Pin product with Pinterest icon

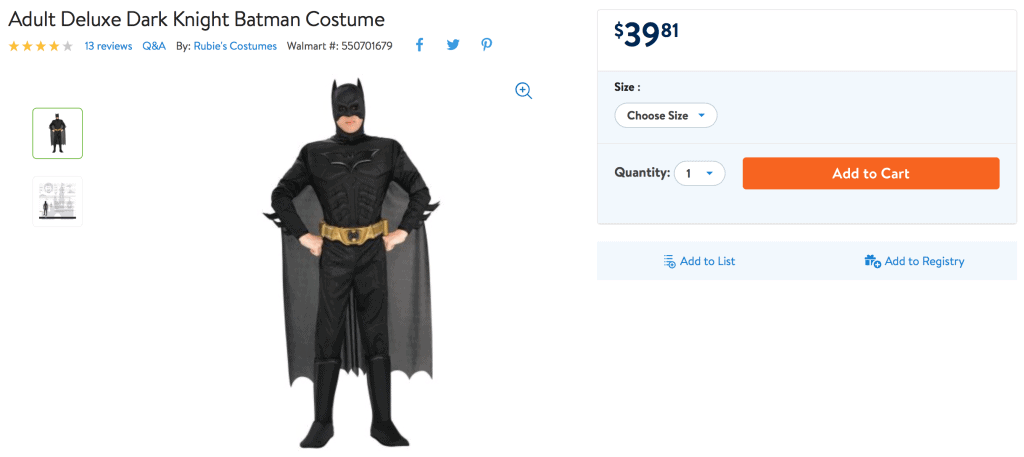pyautogui.click(x=486, y=45)
